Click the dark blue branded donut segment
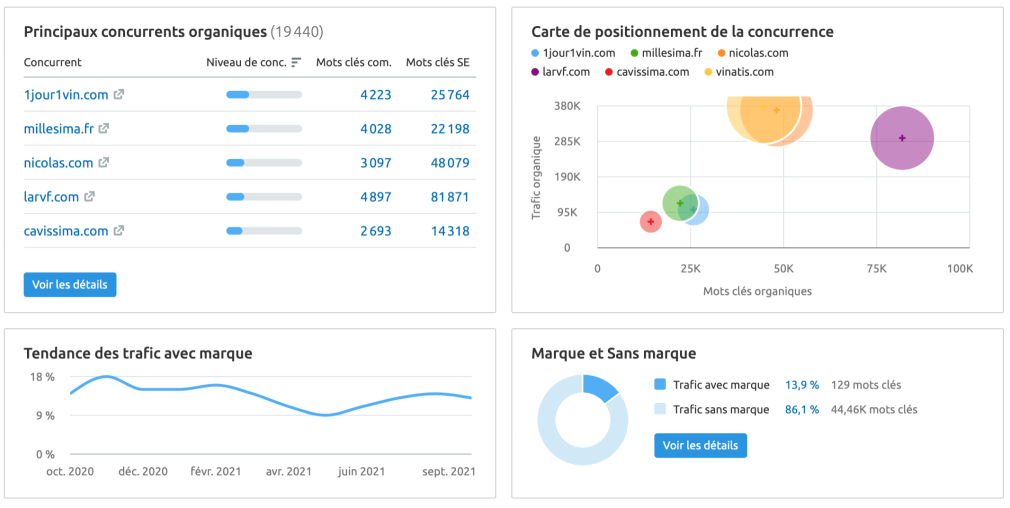This screenshot has width=1010, height=508. tap(600, 388)
